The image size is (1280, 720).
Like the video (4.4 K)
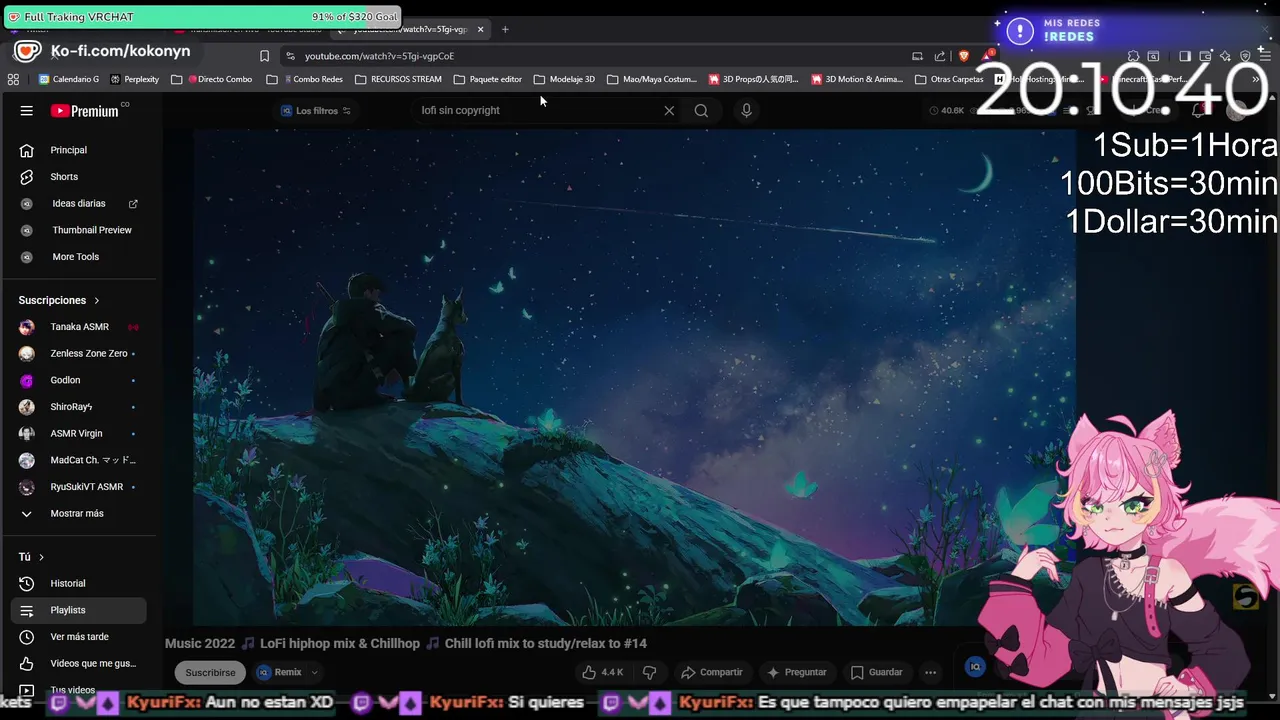click(603, 673)
